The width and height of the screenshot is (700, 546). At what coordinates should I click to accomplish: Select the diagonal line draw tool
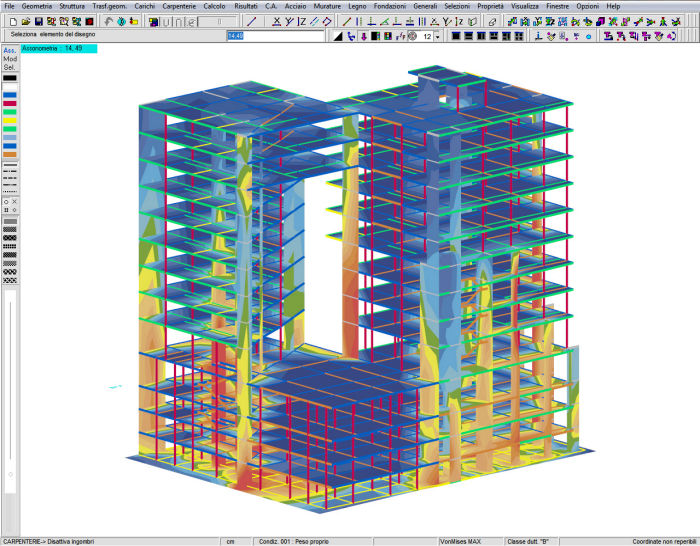(251, 21)
